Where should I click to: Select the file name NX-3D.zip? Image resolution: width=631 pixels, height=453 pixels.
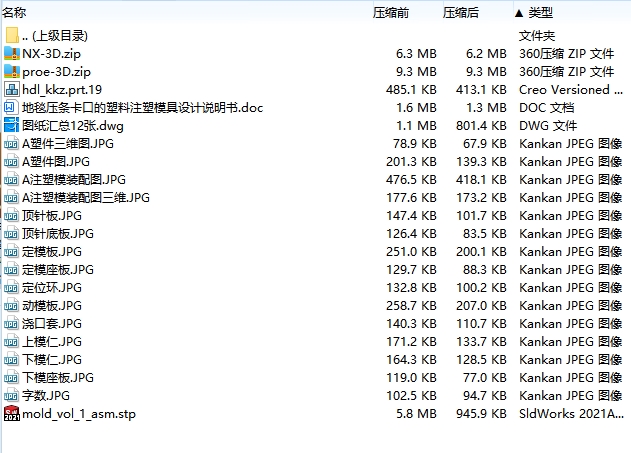pyautogui.click(x=52, y=54)
